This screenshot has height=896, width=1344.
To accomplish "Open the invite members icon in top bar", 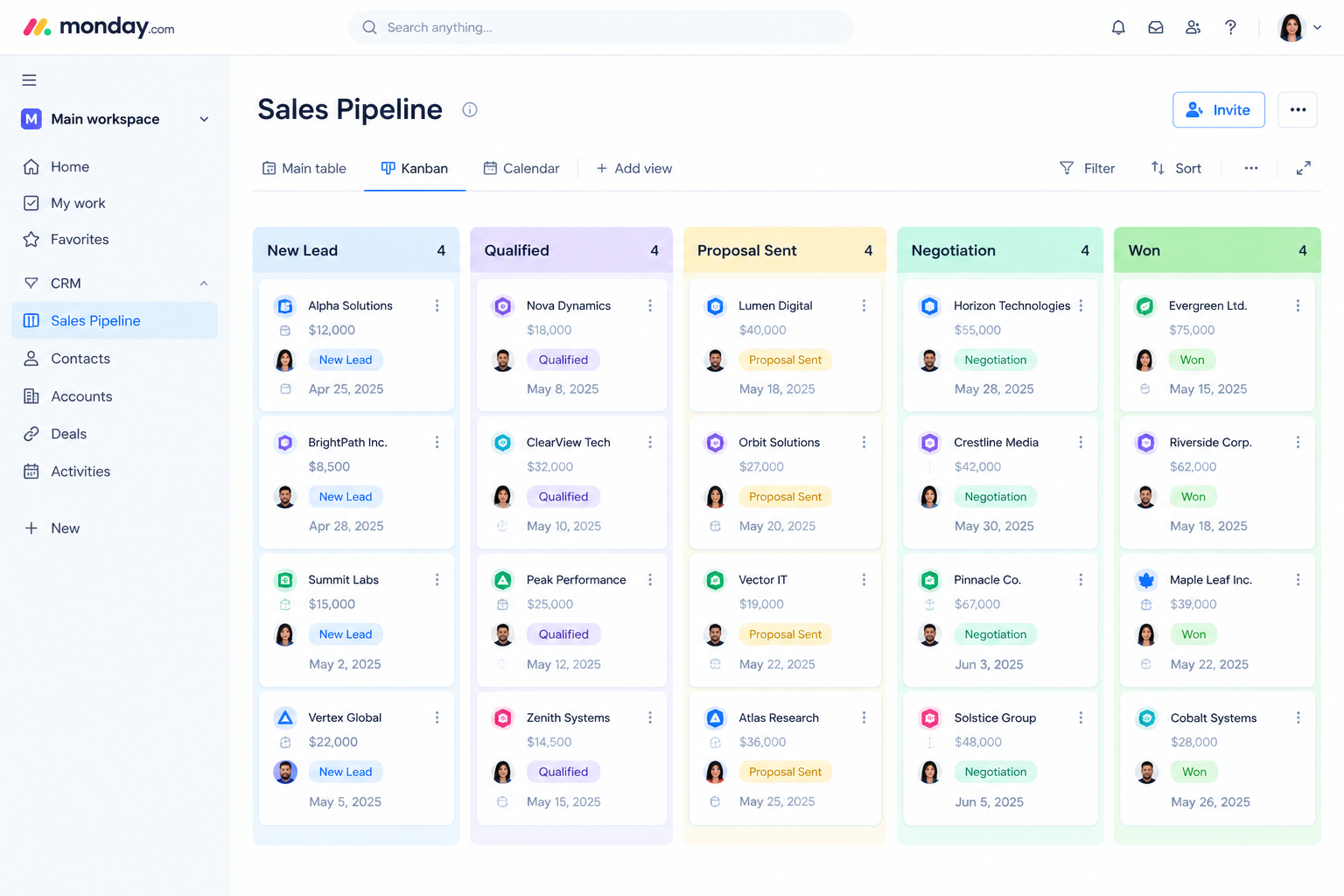I will pyautogui.click(x=1193, y=27).
